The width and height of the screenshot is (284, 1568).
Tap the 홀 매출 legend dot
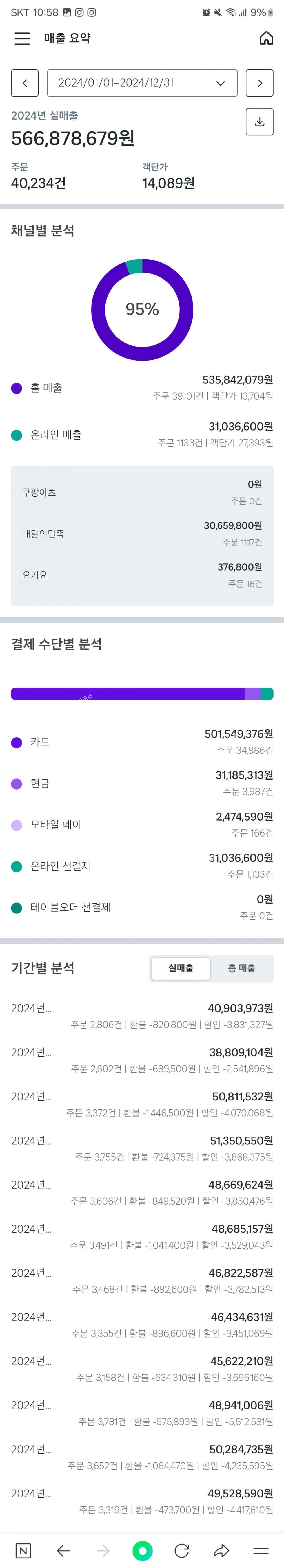(x=17, y=388)
